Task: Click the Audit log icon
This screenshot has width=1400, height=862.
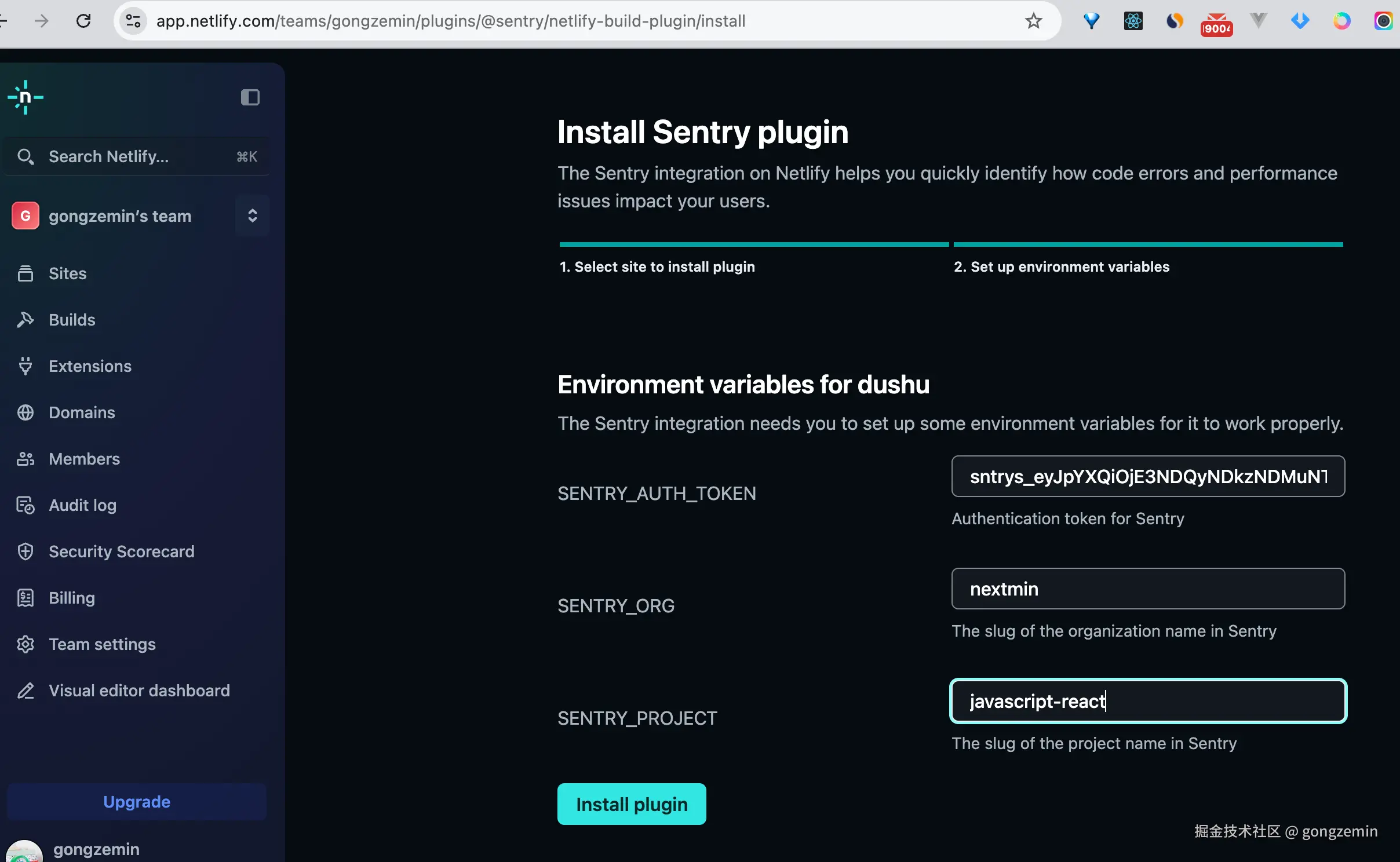Action: point(25,505)
